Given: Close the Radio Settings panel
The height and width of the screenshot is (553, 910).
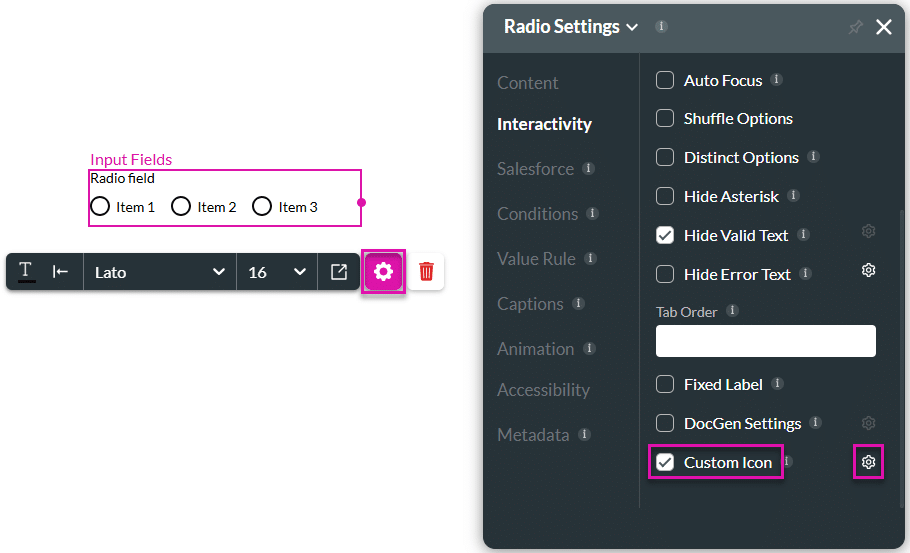Looking at the screenshot, I should point(883,27).
